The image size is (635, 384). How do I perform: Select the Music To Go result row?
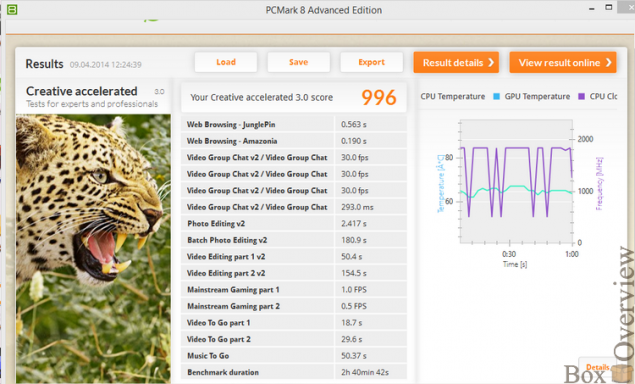coord(294,356)
